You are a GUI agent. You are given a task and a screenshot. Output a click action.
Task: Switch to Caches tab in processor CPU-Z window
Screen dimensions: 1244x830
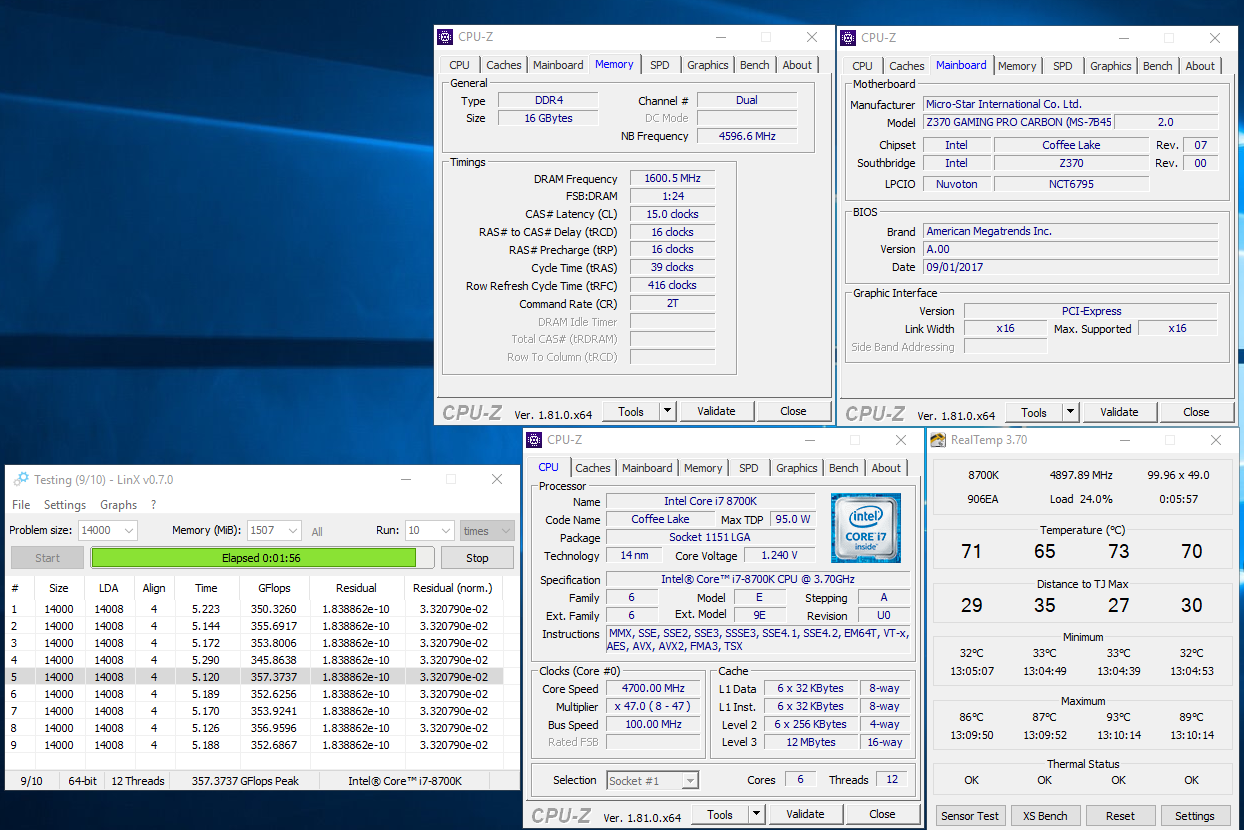593,468
